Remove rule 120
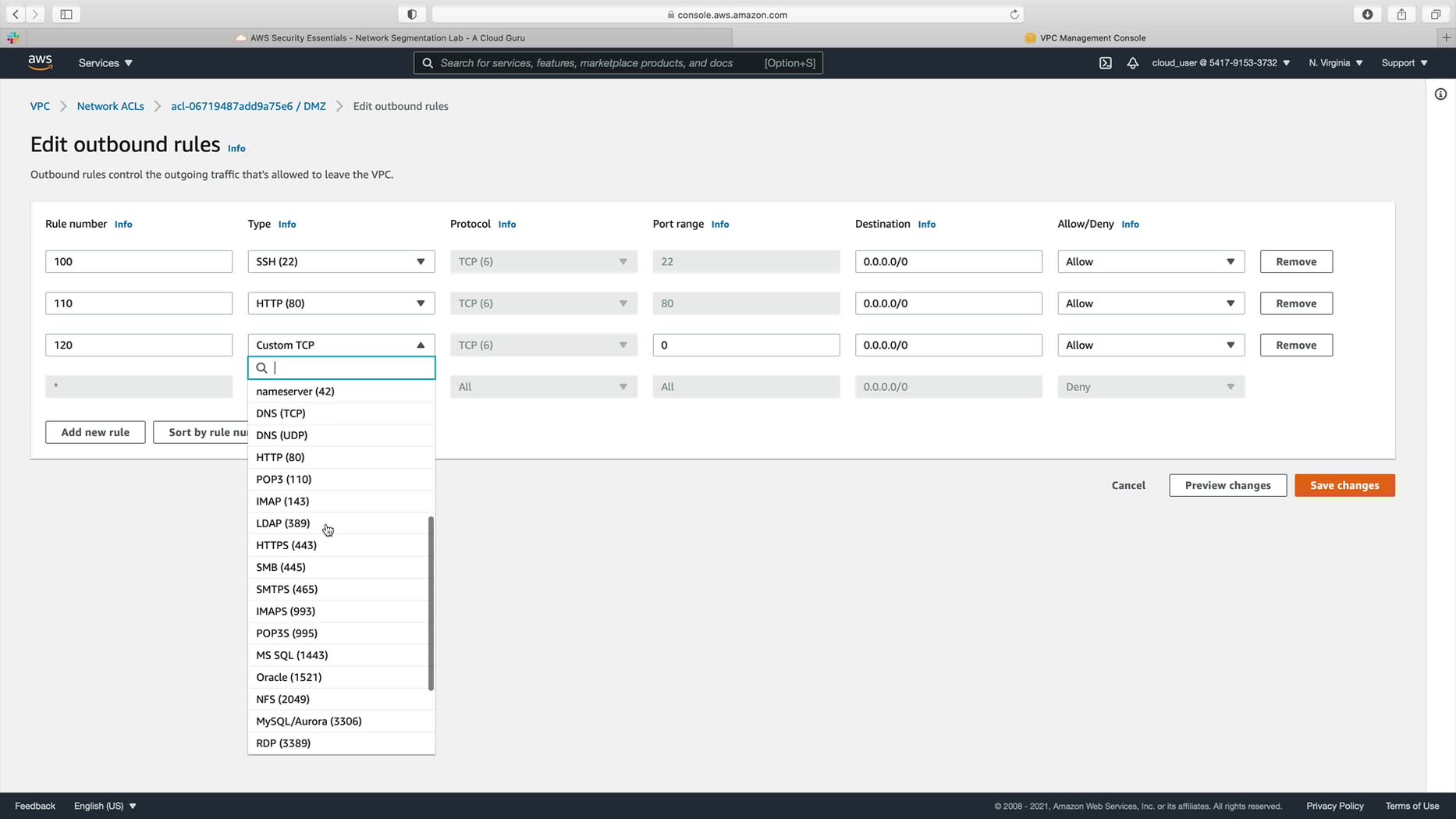1456x819 pixels. click(x=1296, y=345)
